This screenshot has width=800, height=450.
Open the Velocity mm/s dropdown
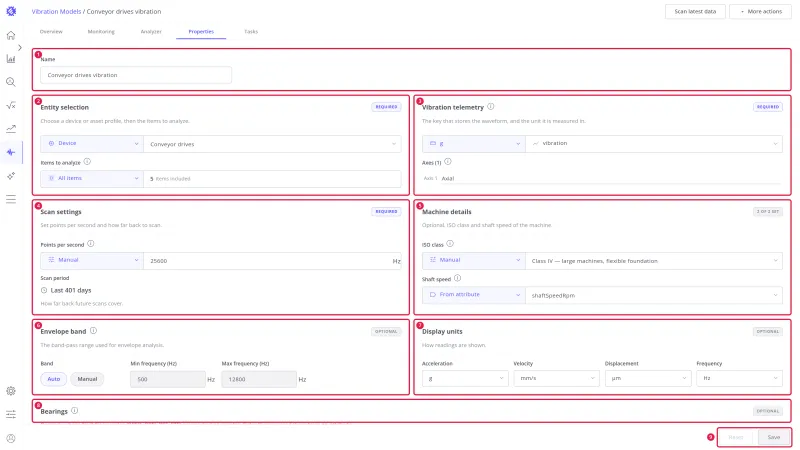(x=556, y=379)
